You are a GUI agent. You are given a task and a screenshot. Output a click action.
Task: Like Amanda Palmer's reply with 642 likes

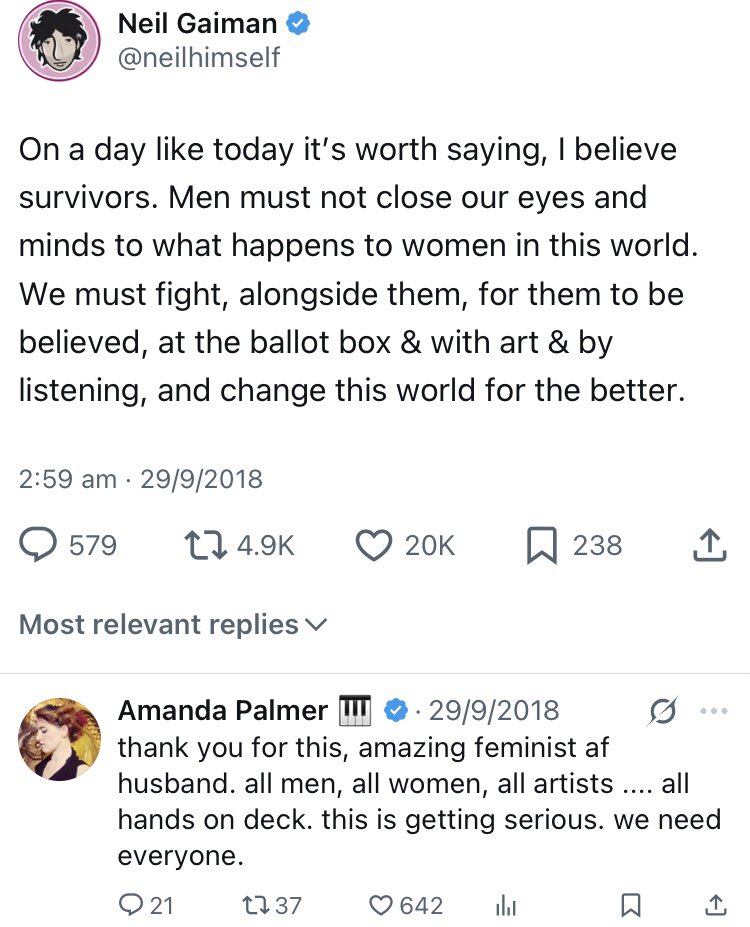381,905
